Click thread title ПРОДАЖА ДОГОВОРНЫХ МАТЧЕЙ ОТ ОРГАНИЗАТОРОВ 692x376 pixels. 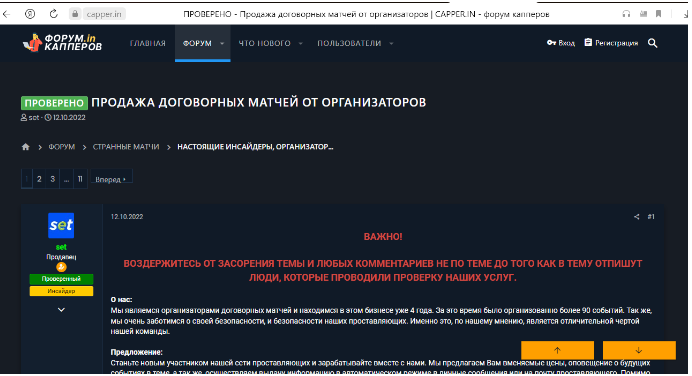click(259, 102)
